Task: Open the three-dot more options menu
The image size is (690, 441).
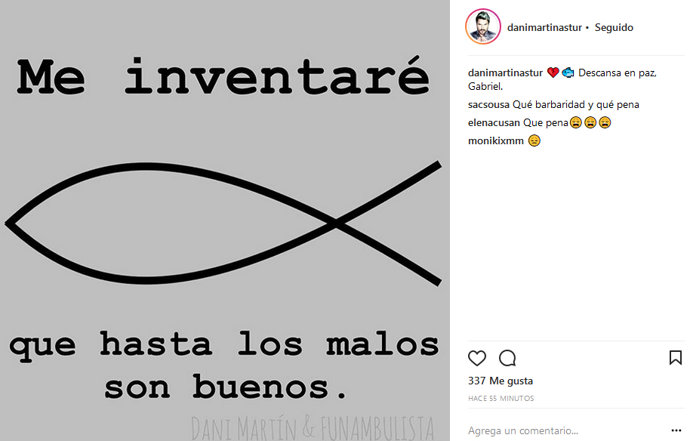Action: click(x=676, y=430)
